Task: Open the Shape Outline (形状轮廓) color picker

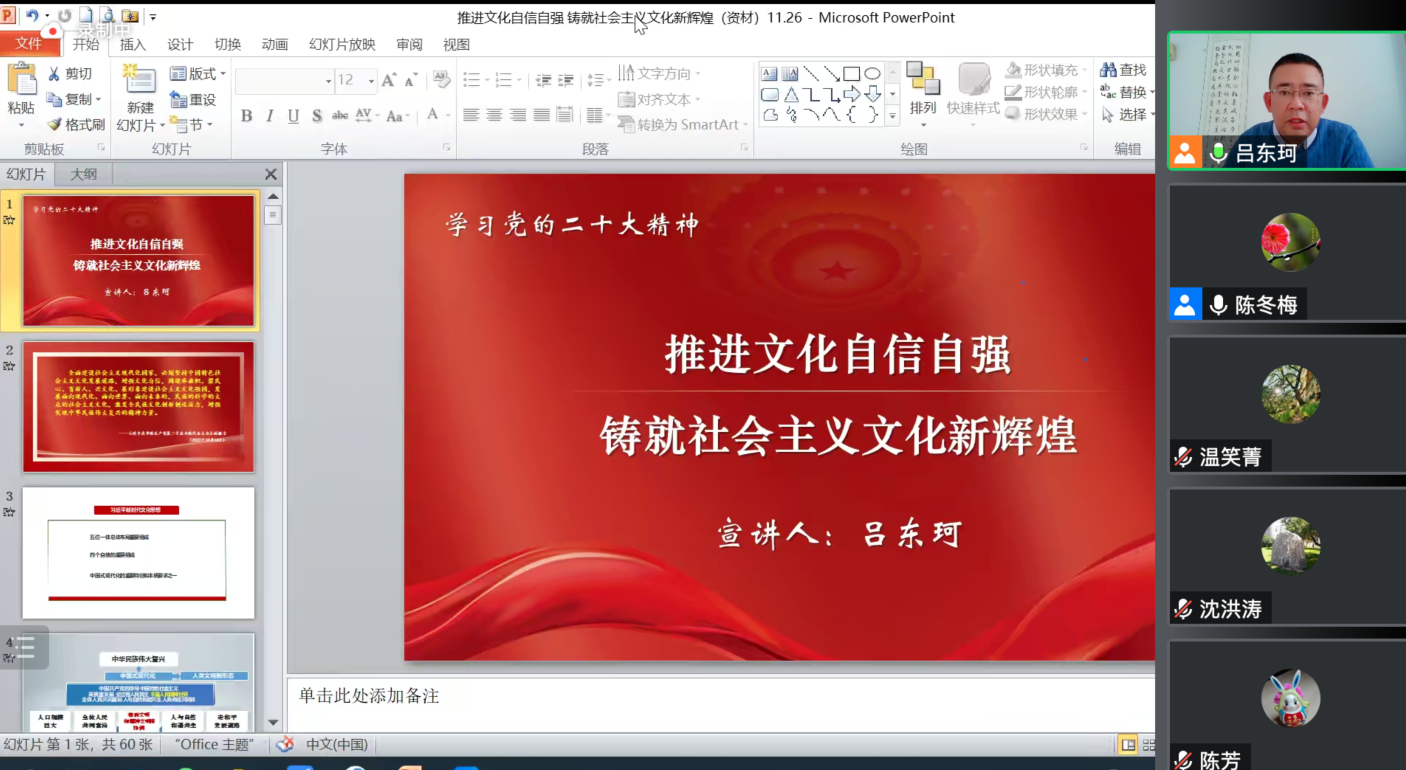Action: pyautogui.click(x=1046, y=92)
